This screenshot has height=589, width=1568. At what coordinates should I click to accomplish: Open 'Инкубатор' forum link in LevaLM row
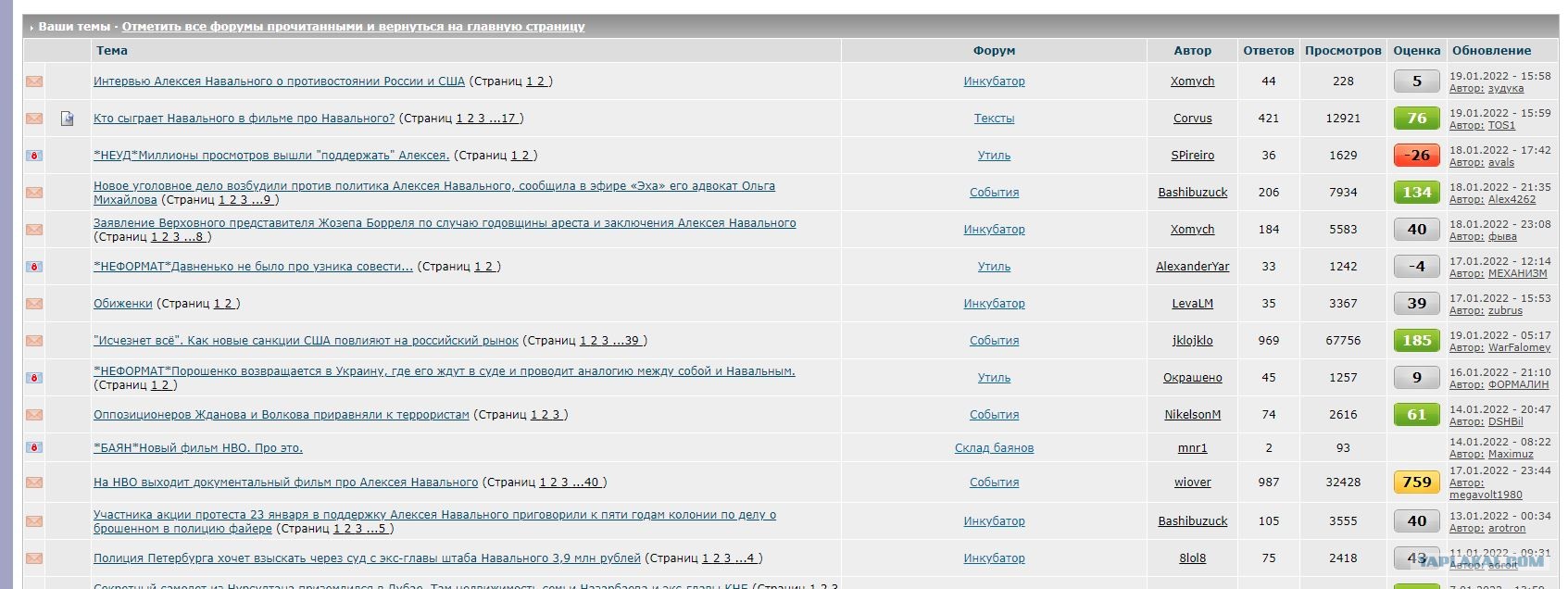pos(994,304)
